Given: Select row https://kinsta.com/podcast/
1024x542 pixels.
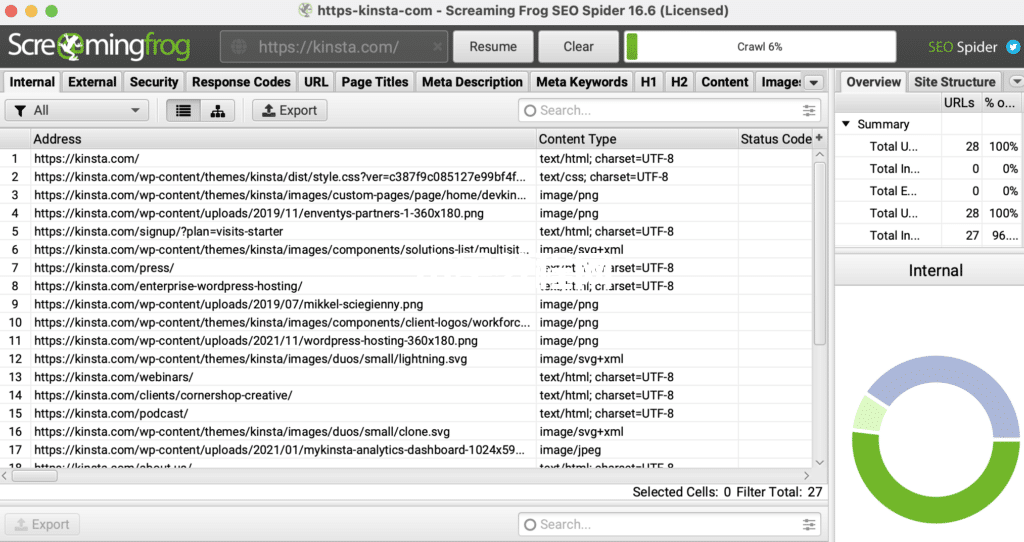Looking at the screenshot, I should (x=406, y=414).
